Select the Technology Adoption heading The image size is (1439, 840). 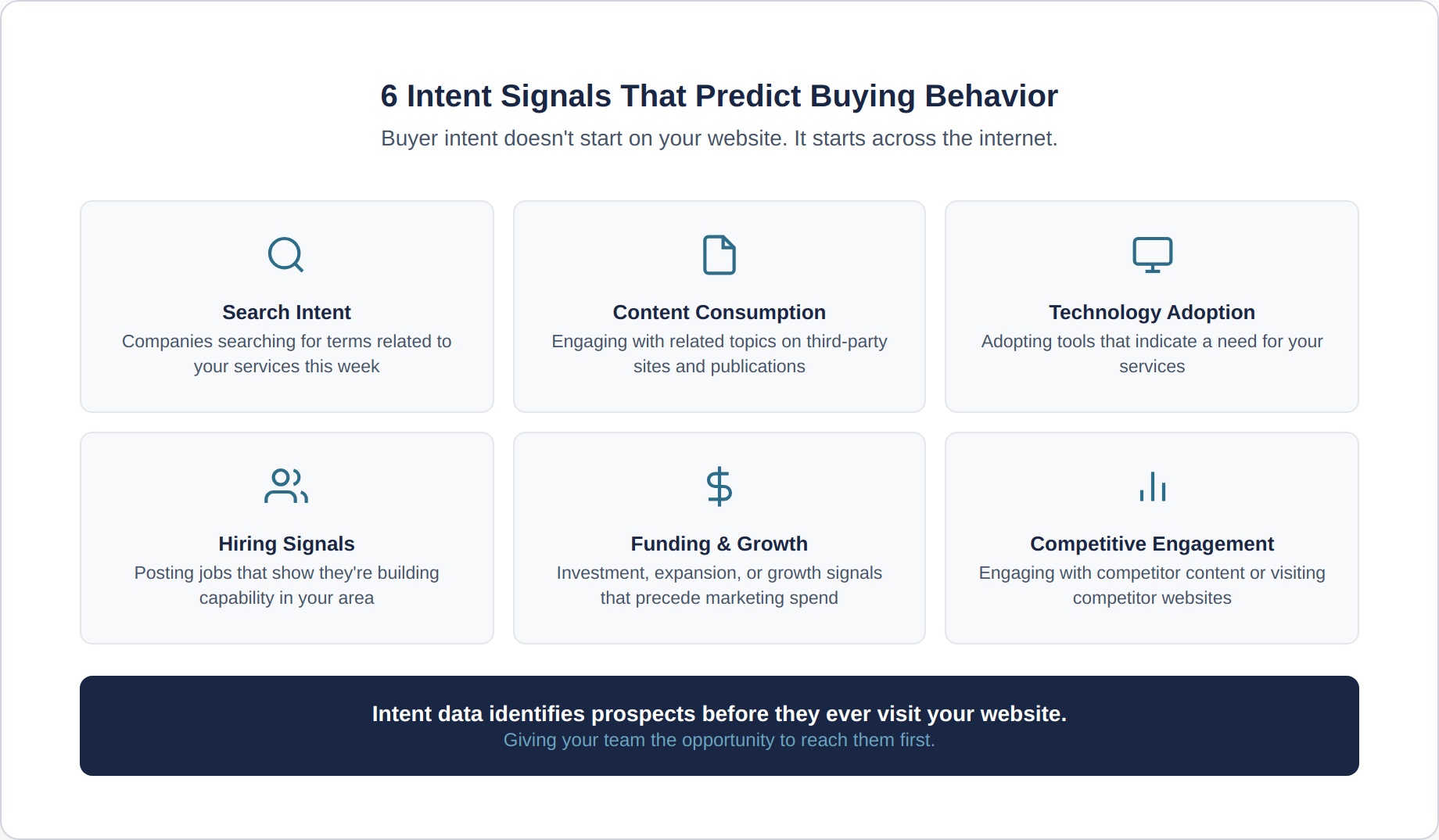[1151, 312]
